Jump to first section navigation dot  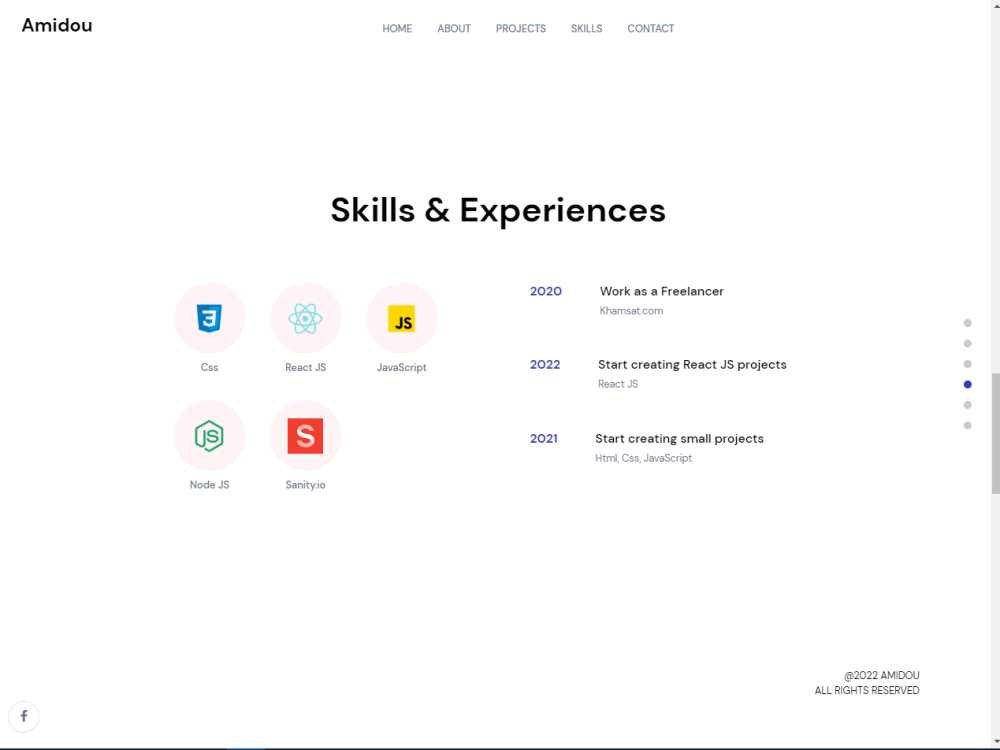coord(967,323)
